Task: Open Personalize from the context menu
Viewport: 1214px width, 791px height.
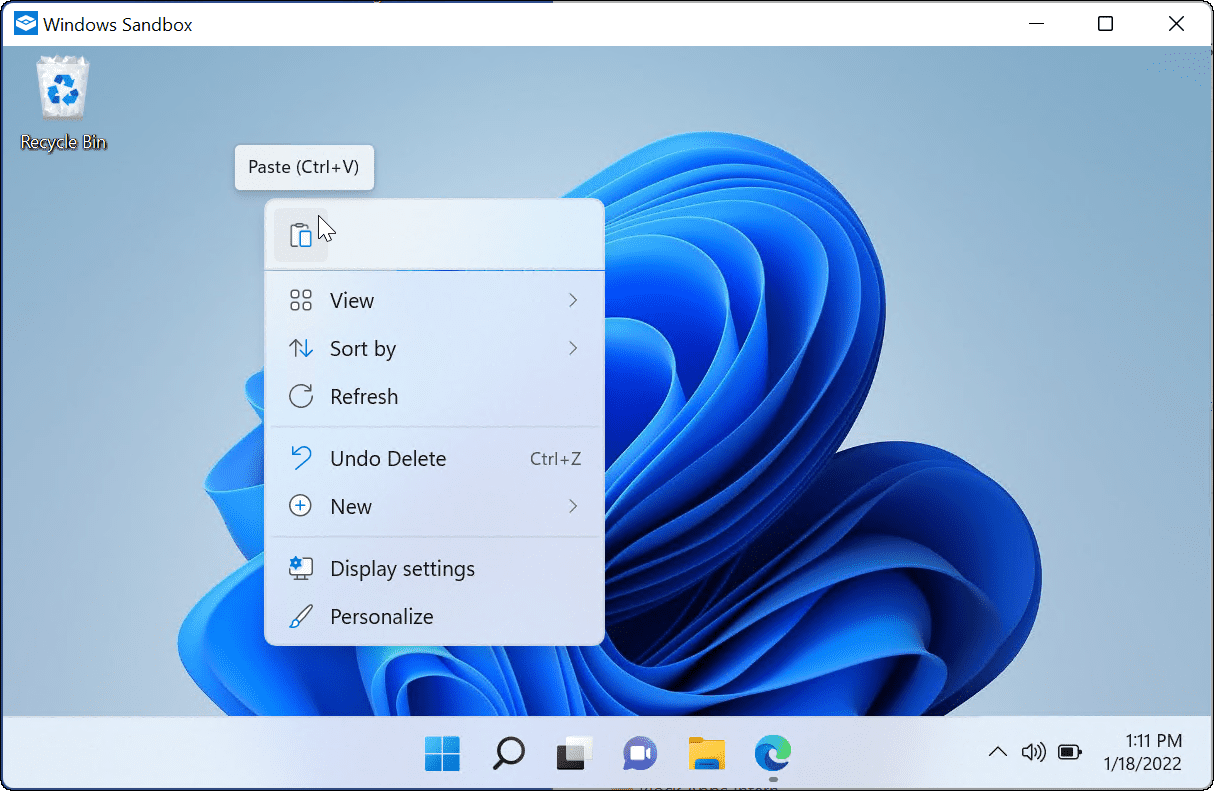Action: tap(380, 616)
